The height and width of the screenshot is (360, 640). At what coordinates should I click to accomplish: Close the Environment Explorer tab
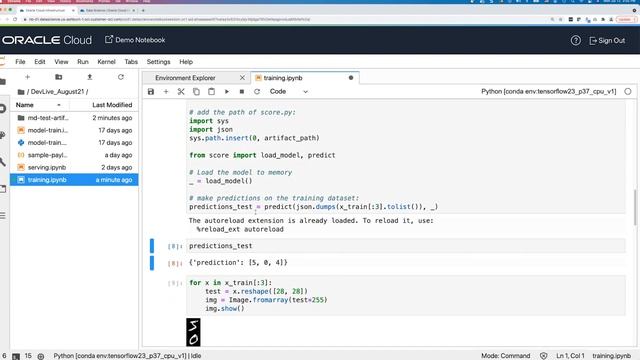242,78
